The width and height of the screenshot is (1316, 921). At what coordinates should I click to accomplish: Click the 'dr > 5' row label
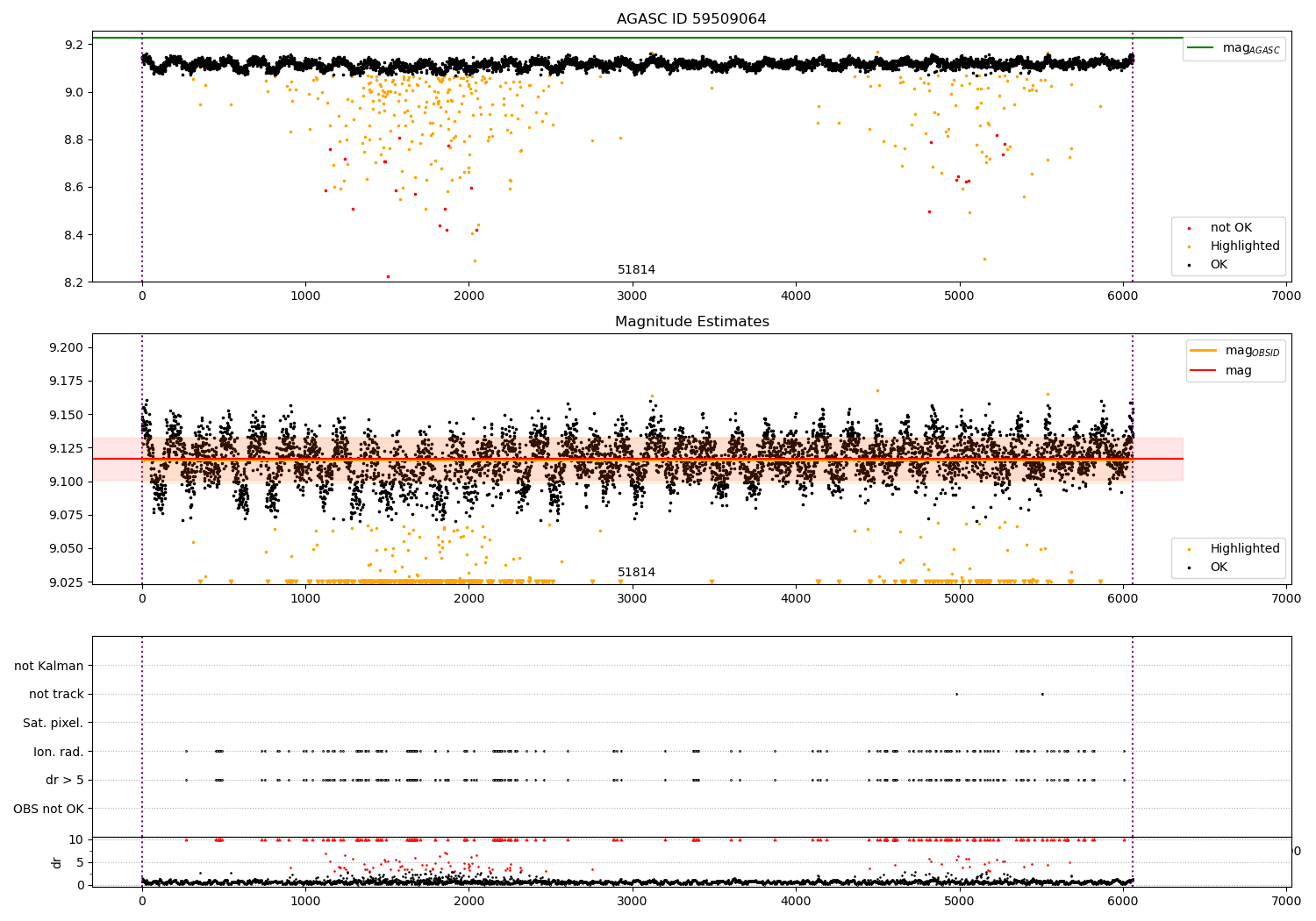pyautogui.click(x=65, y=781)
